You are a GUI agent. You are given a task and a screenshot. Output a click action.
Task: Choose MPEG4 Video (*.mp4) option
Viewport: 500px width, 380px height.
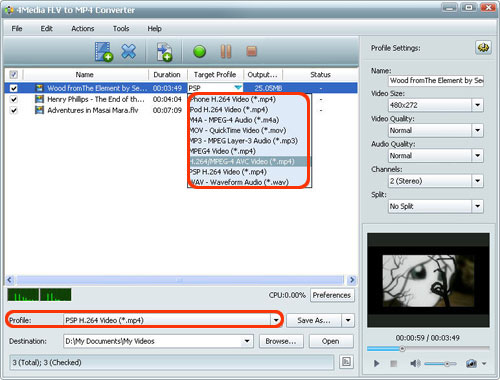pyautogui.click(x=248, y=151)
